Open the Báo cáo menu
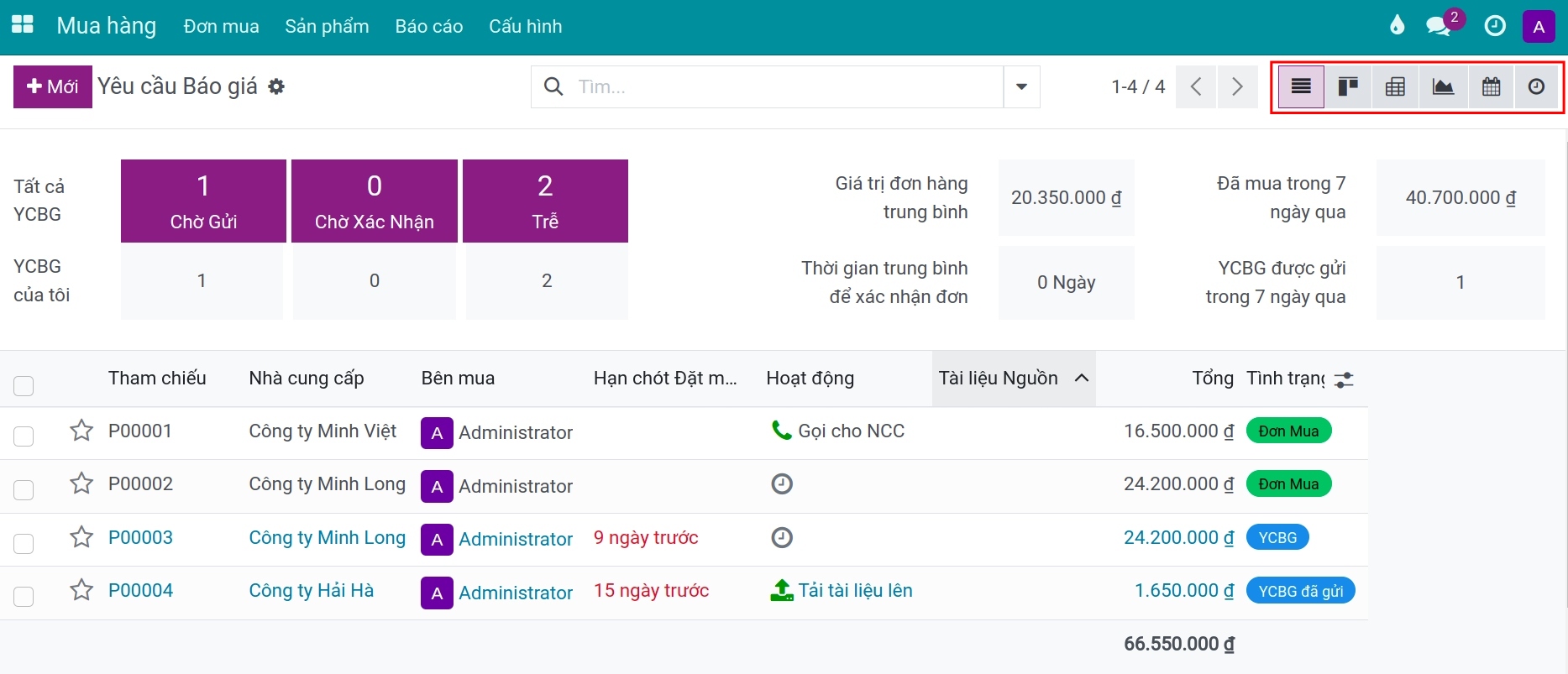The image size is (1568, 674). (429, 26)
